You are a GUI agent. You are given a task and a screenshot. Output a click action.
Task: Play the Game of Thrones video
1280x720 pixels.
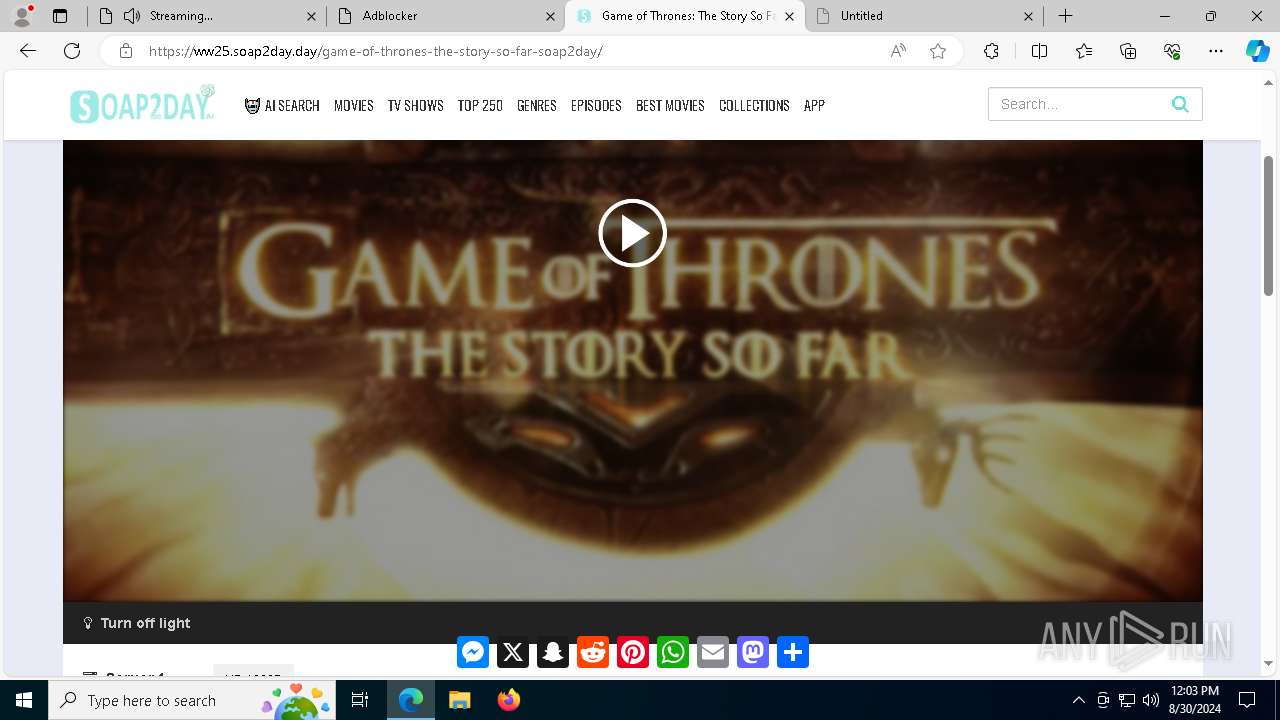(x=632, y=233)
